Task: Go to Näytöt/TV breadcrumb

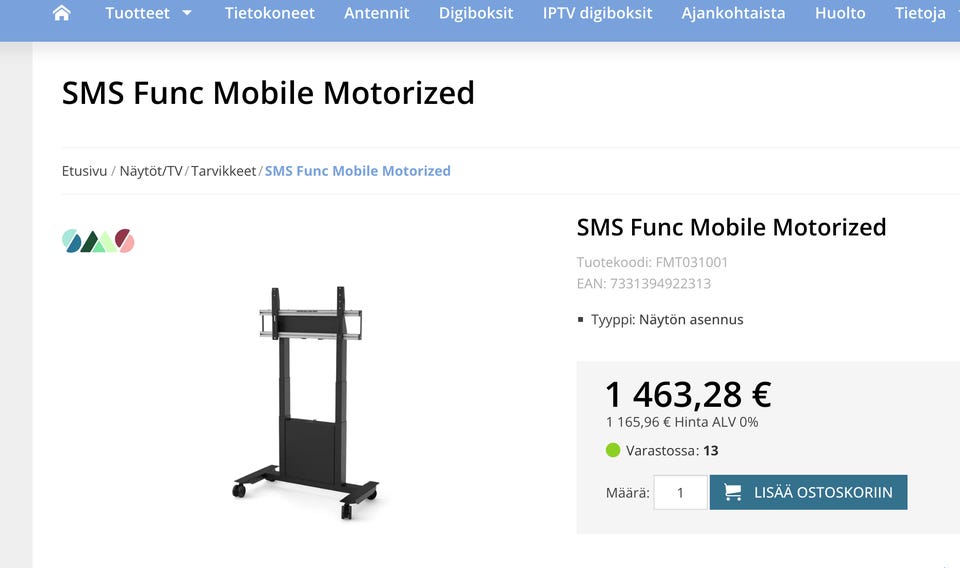Action: click(151, 171)
